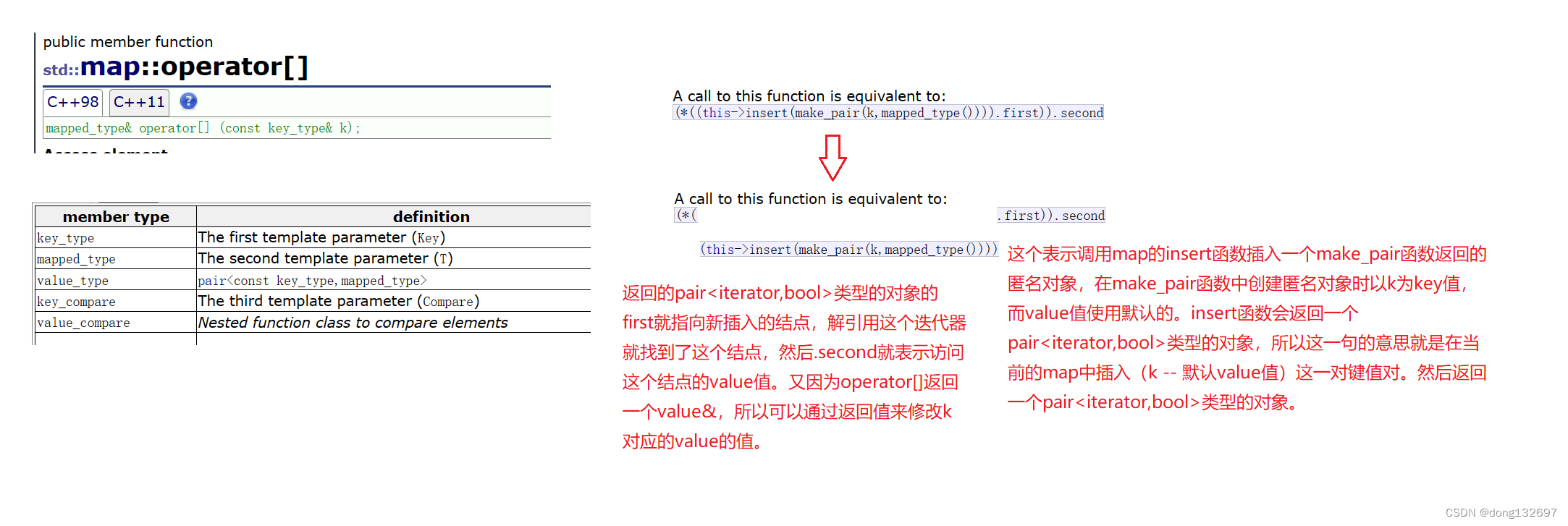This screenshot has width=1568, height=526.
Task: Click the red line starting 匿名对象，在make_pair
Action: pos(1239,284)
